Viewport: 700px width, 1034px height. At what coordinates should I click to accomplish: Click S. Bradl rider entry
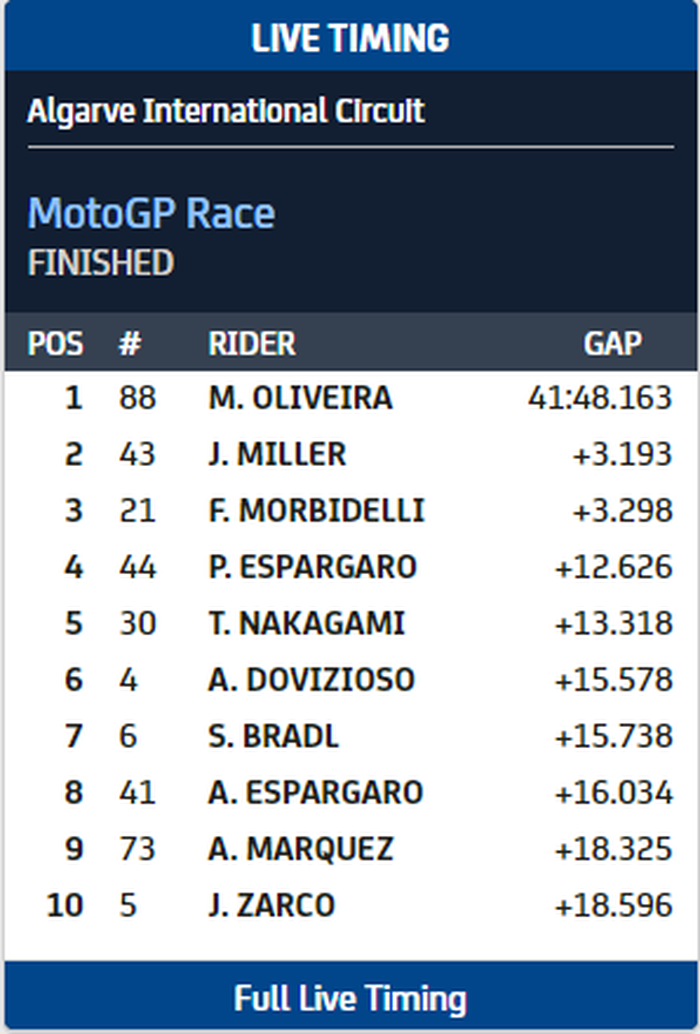(273, 736)
